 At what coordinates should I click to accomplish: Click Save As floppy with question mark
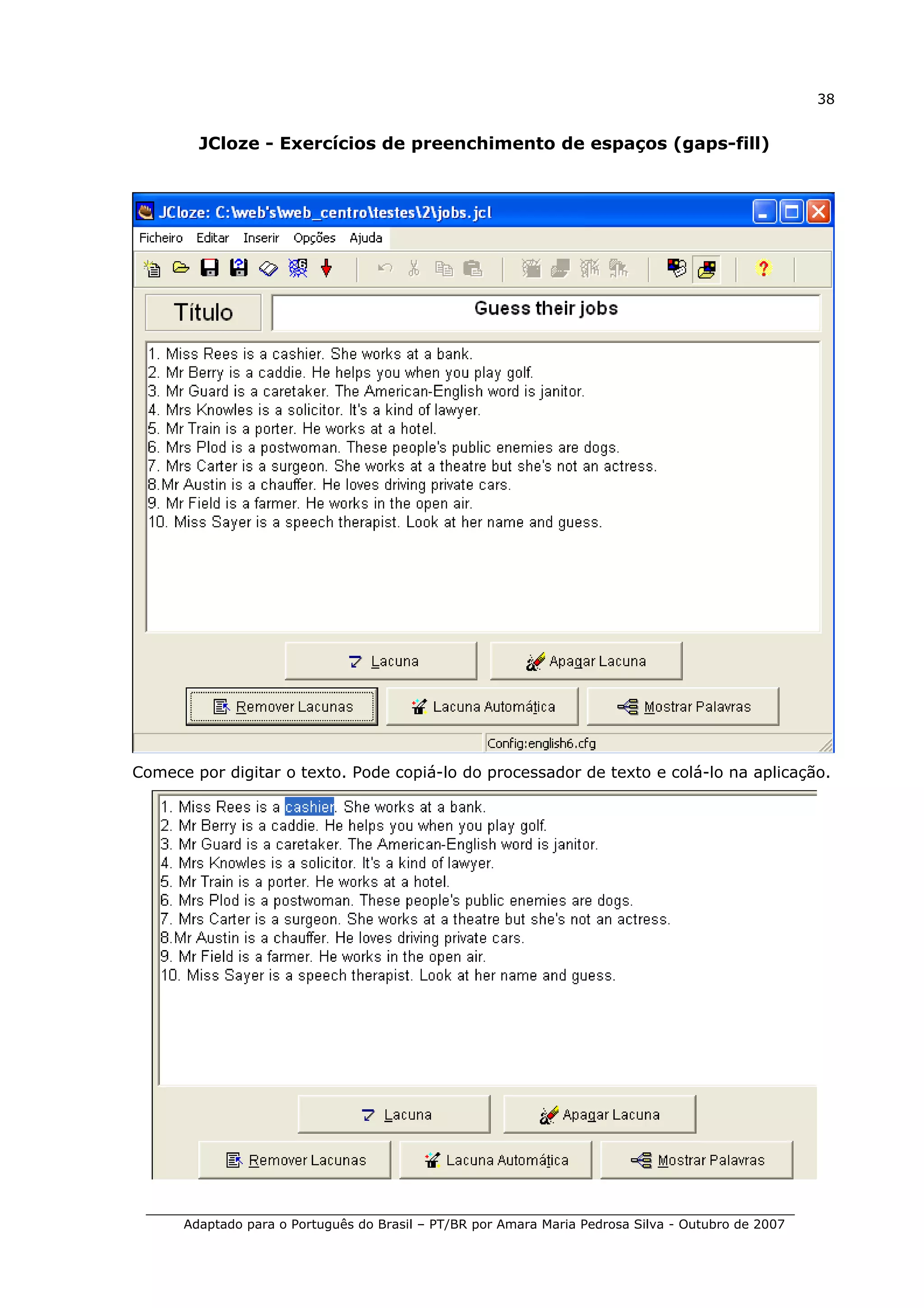(239, 268)
